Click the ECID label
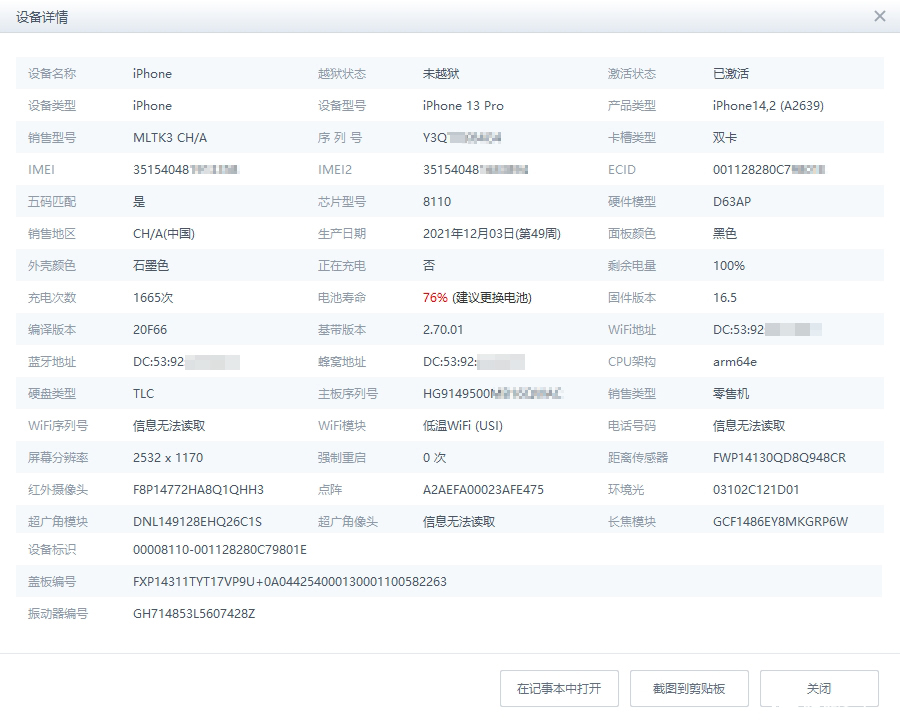The height and width of the screenshot is (724, 900). pyautogui.click(x=622, y=169)
